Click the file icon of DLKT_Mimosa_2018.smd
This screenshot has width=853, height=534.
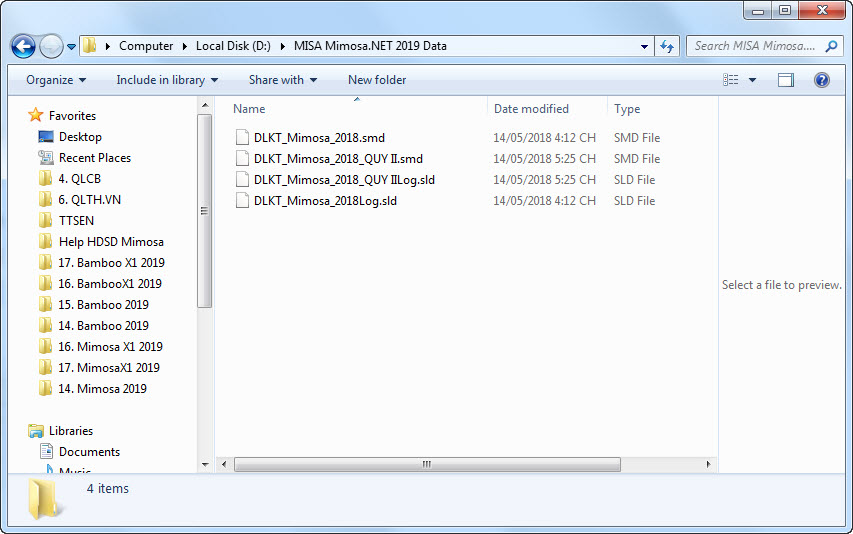click(x=242, y=138)
